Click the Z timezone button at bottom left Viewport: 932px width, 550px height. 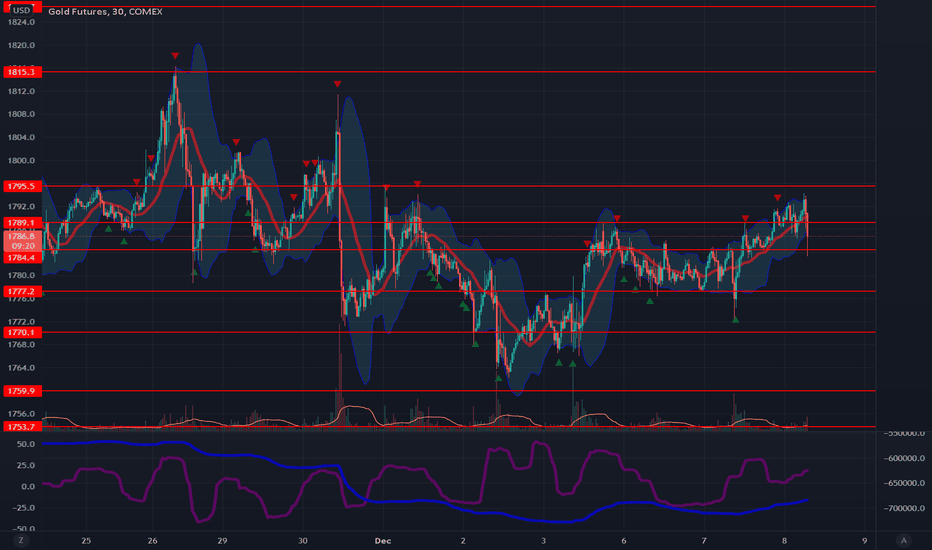click(21, 540)
